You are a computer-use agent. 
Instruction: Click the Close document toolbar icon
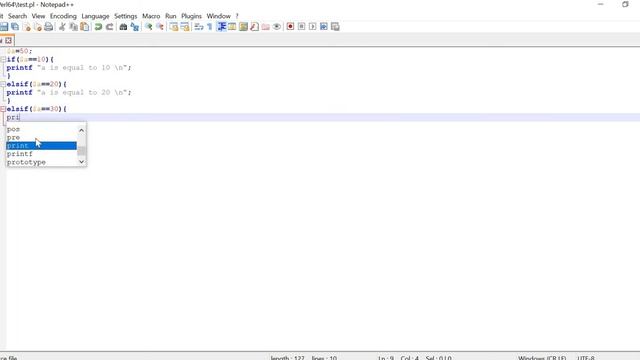pyautogui.click(x=27, y=27)
